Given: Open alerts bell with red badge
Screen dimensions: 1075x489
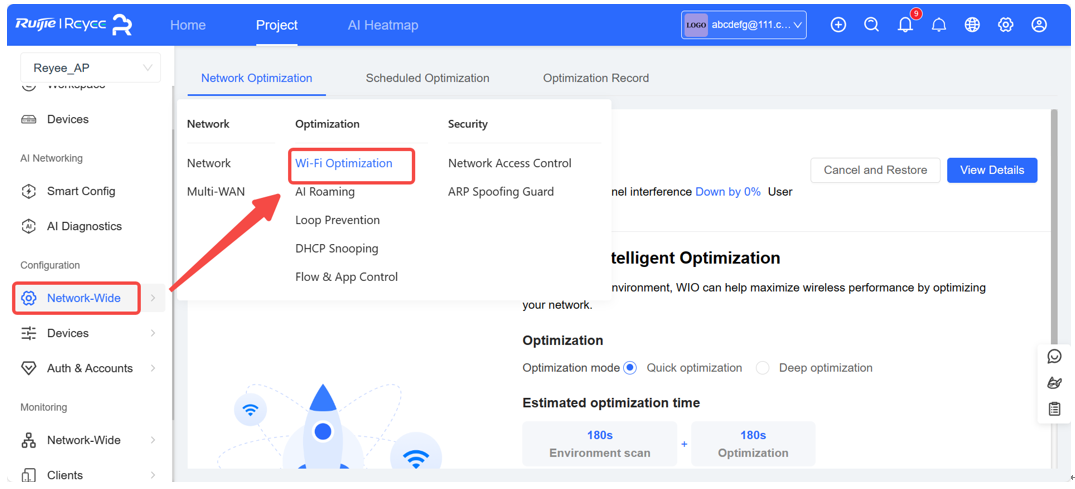Looking at the screenshot, I should click(x=905, y=25).
